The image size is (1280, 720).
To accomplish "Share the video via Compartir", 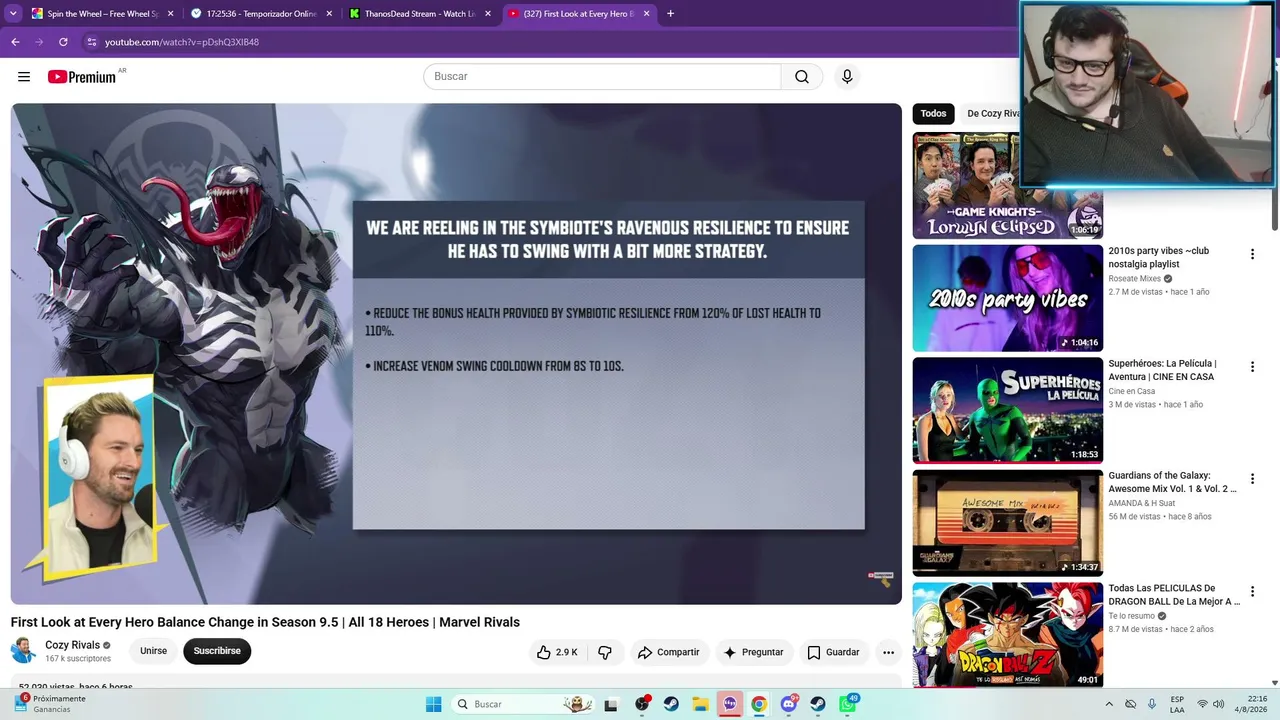I will tap(668, 652).
